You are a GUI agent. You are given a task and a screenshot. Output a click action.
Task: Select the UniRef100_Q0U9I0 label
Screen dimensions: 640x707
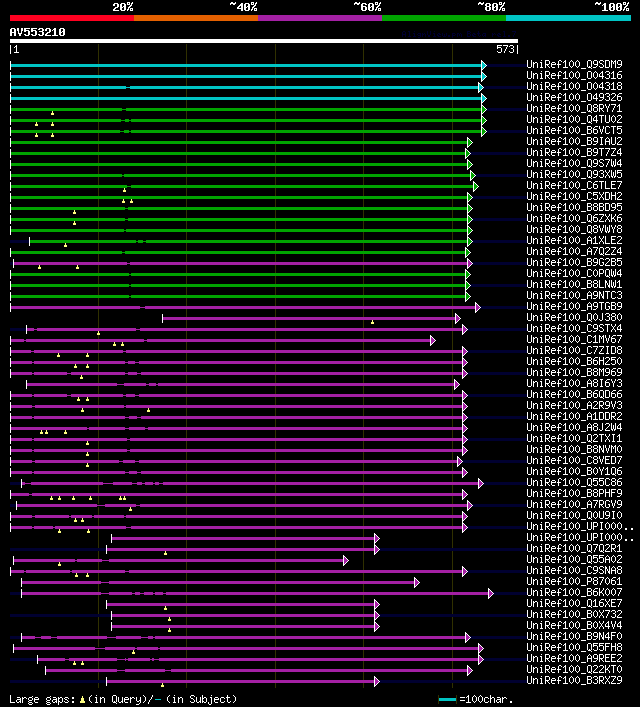(x=574, y=515)
